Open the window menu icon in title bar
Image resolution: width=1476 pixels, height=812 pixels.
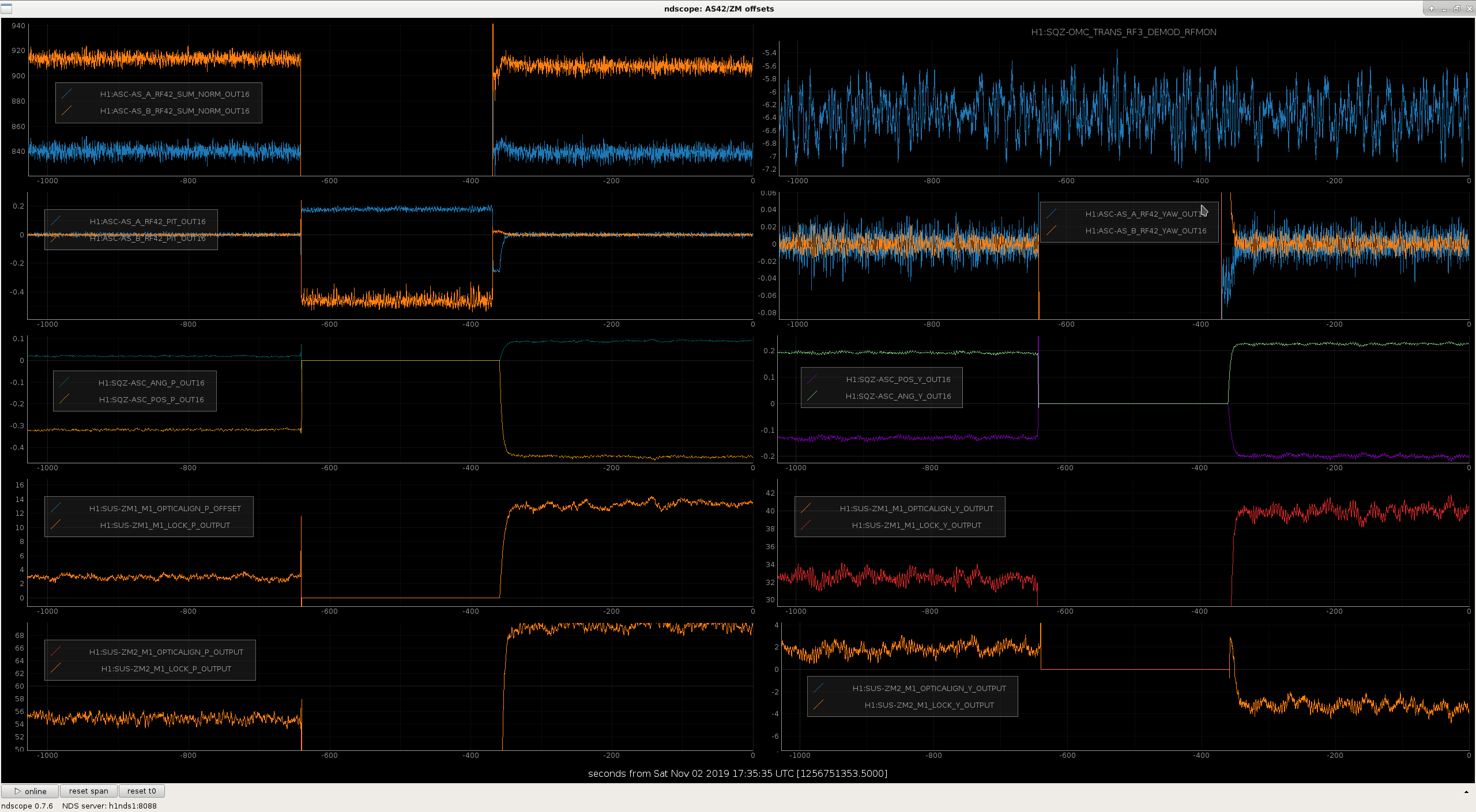[x=6, y=9]
